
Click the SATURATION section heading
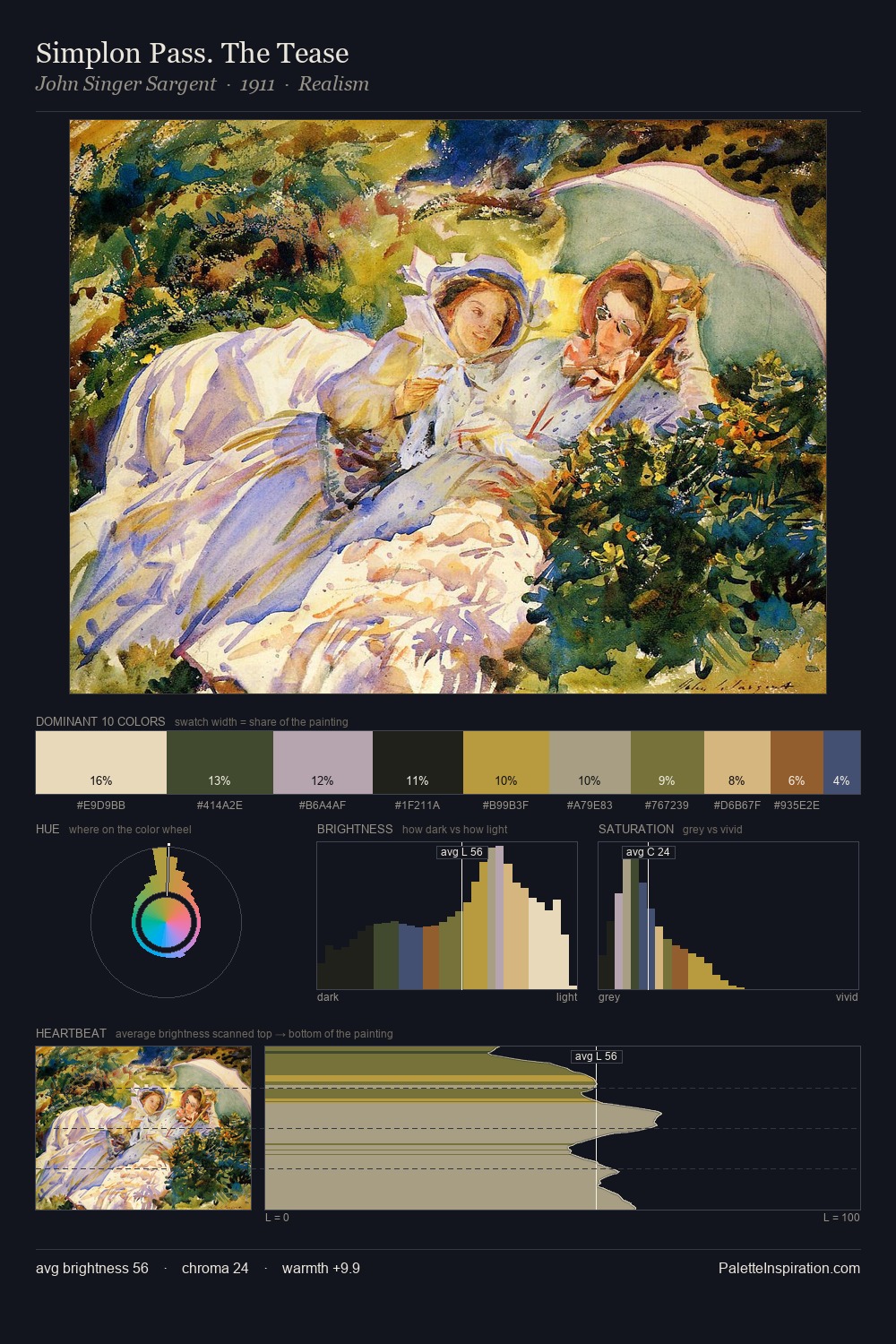636,829
